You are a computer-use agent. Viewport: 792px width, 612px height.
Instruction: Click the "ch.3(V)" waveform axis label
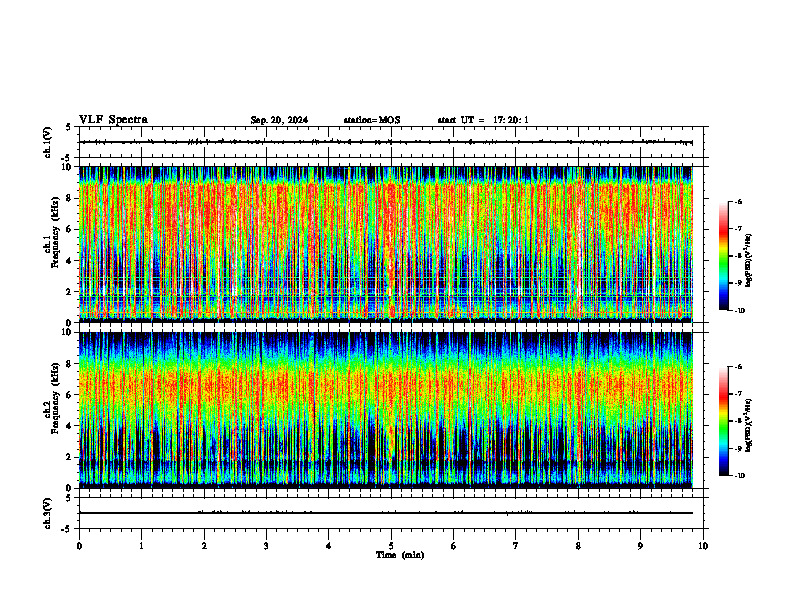pyautogui.click(x=48, y=513)
